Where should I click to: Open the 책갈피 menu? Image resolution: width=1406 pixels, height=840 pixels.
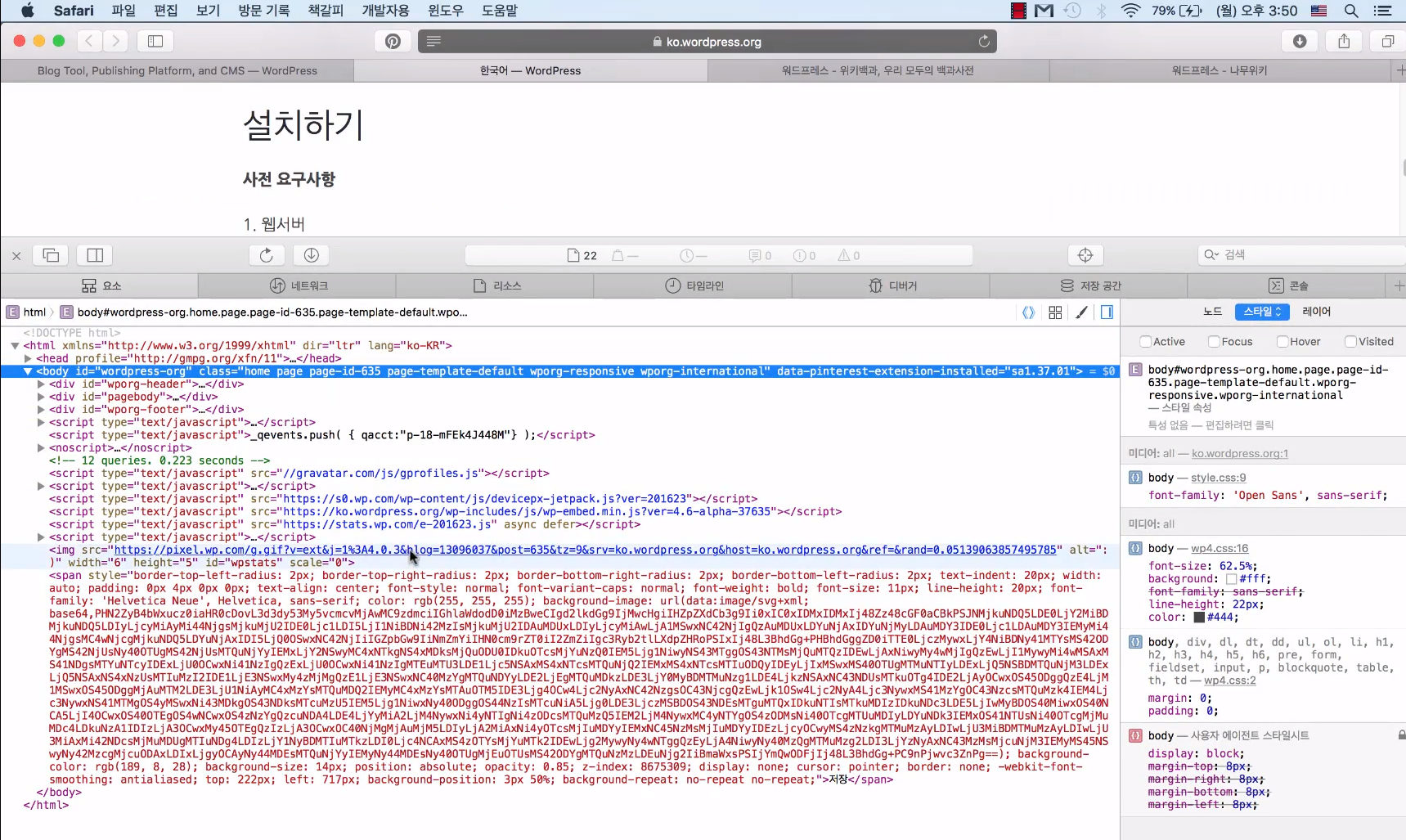[326, 11]
